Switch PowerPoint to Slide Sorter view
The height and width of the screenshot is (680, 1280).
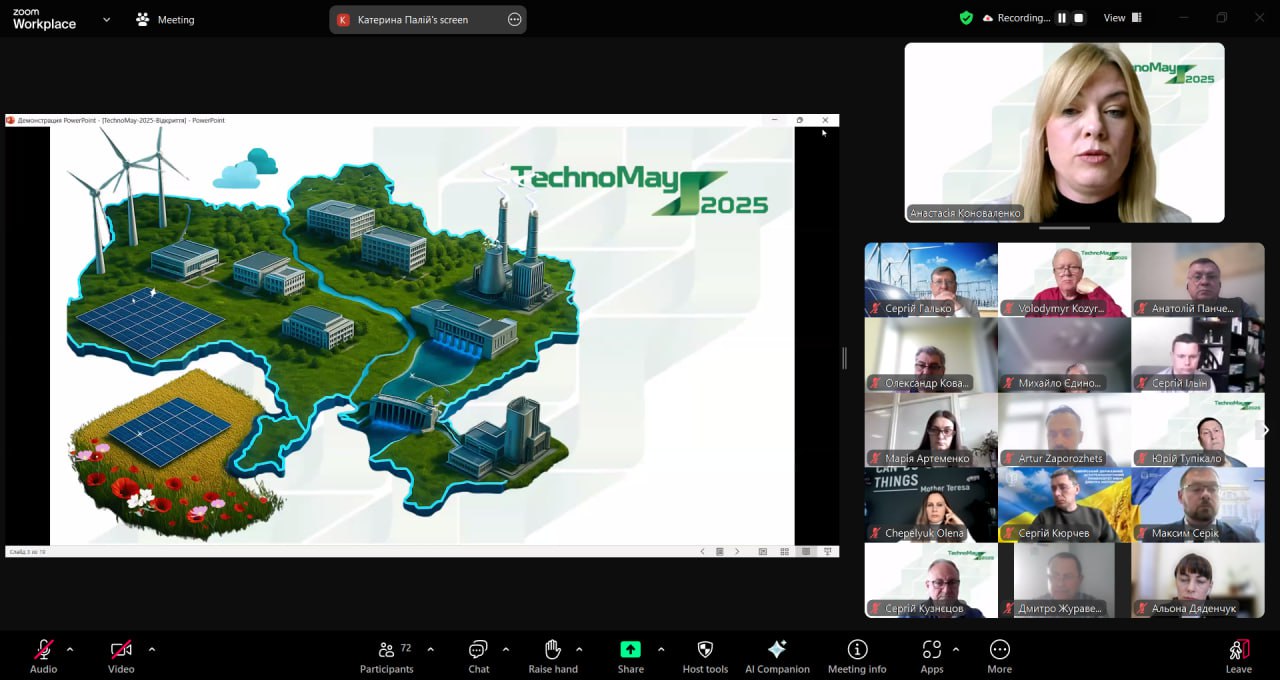[x=784, y=551]
